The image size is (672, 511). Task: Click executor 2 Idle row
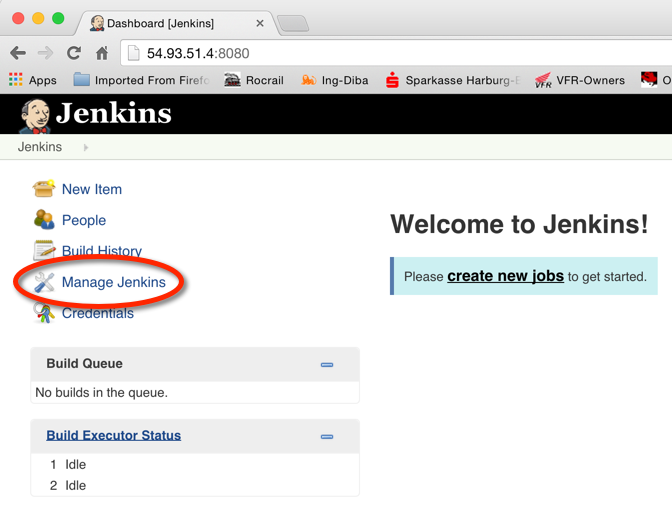[x=195, y=485]
